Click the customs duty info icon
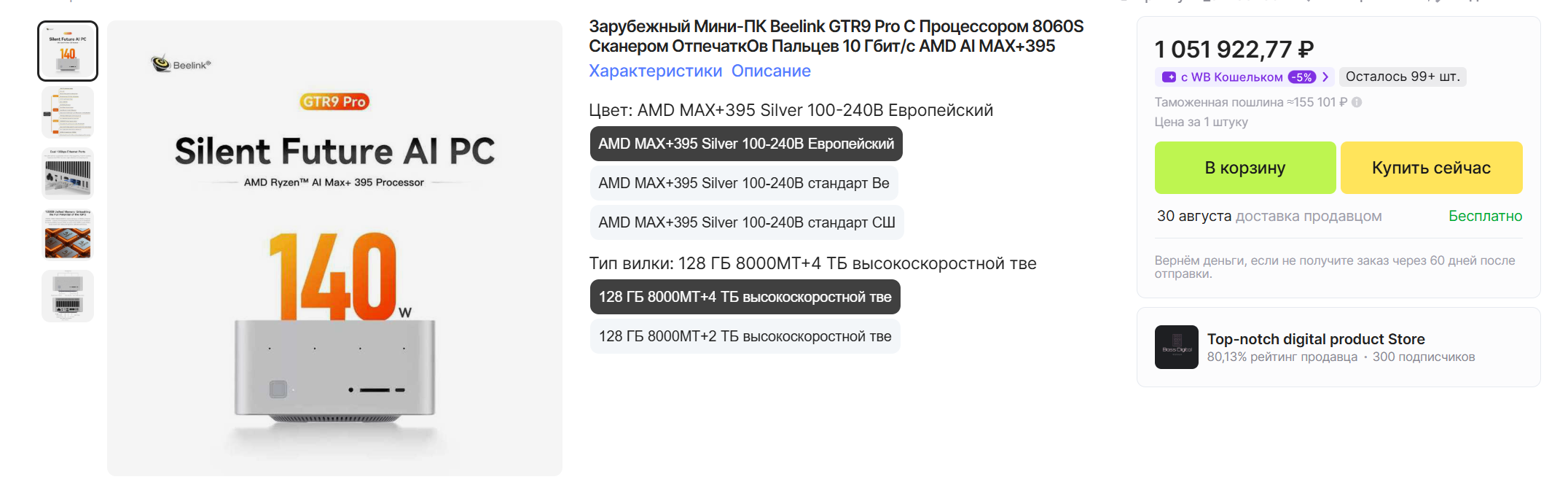1568x493 pixels. pyautogui.click(x=1357, y=102)
